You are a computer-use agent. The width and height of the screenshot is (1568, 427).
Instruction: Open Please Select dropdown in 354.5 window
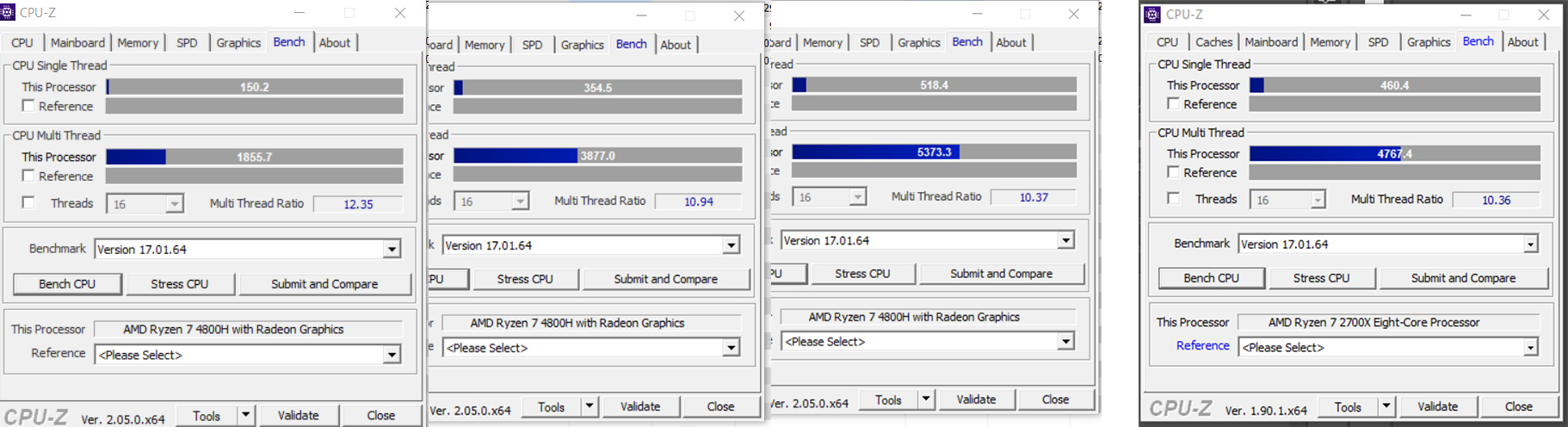pos(731,348)
